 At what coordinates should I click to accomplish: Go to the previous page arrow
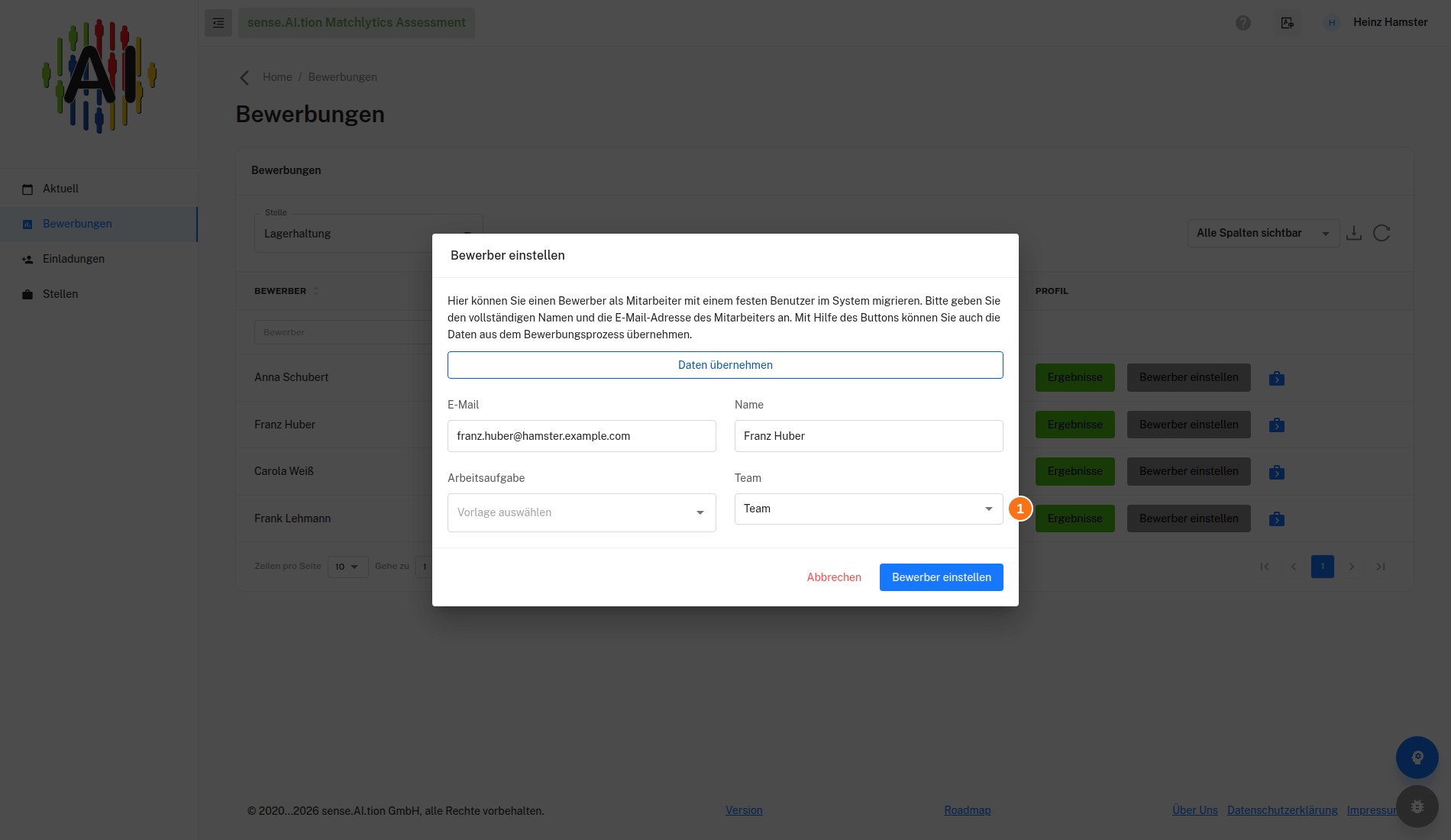click(x=1294, y=567)
